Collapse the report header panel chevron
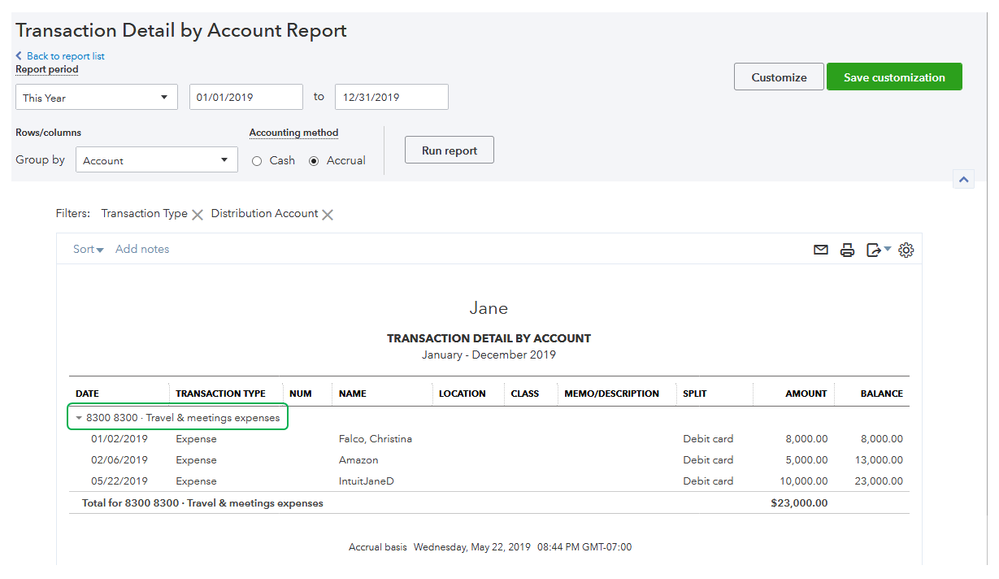999x579 pixels. click(x=962, y=180)
